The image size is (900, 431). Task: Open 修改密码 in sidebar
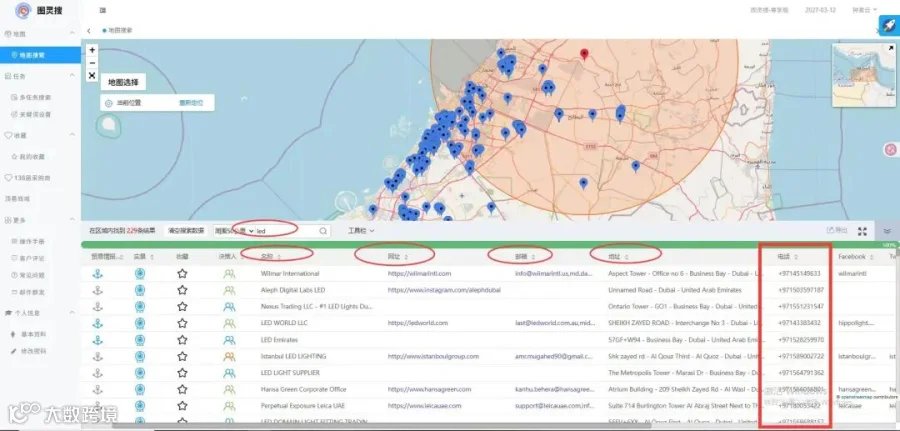(x=32, y=351)
